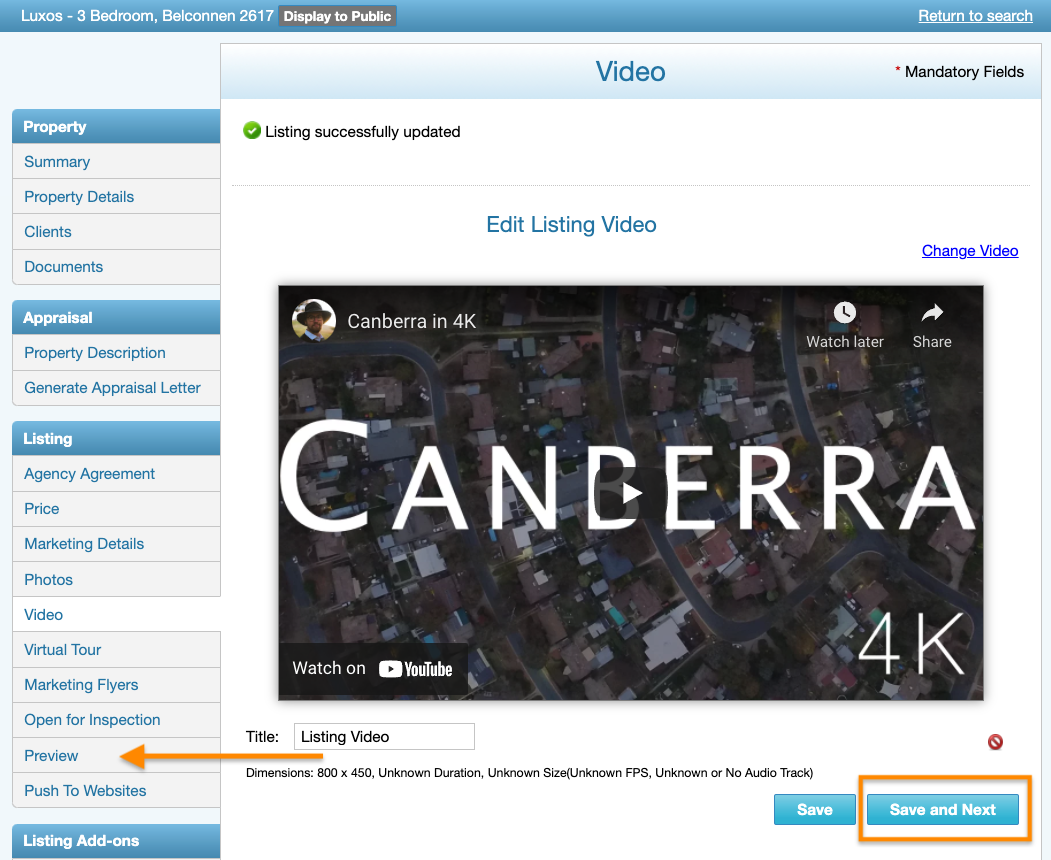Click the Change Video link
Image resolution: width=1051 pixels, height=860 pixels.
(x=969, y=250)
